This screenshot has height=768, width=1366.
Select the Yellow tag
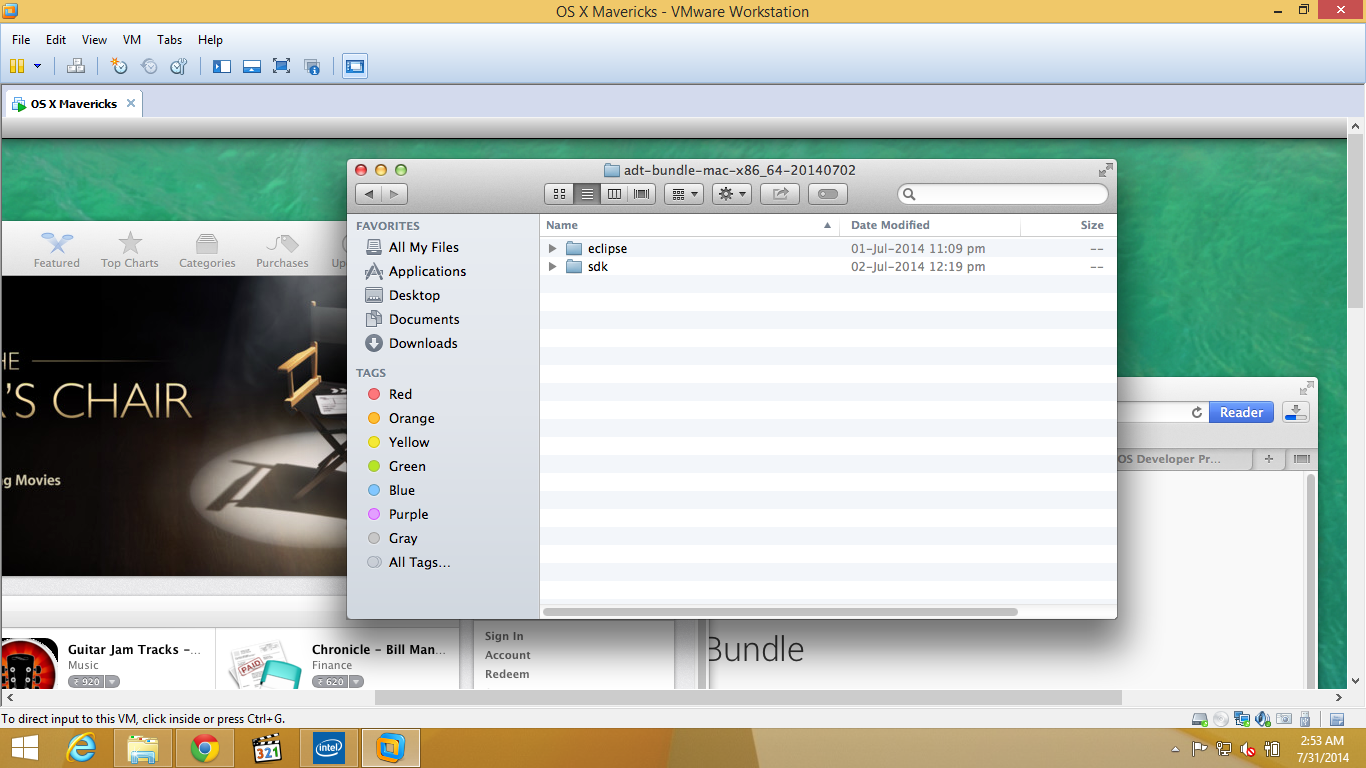[x=409, y=442]
